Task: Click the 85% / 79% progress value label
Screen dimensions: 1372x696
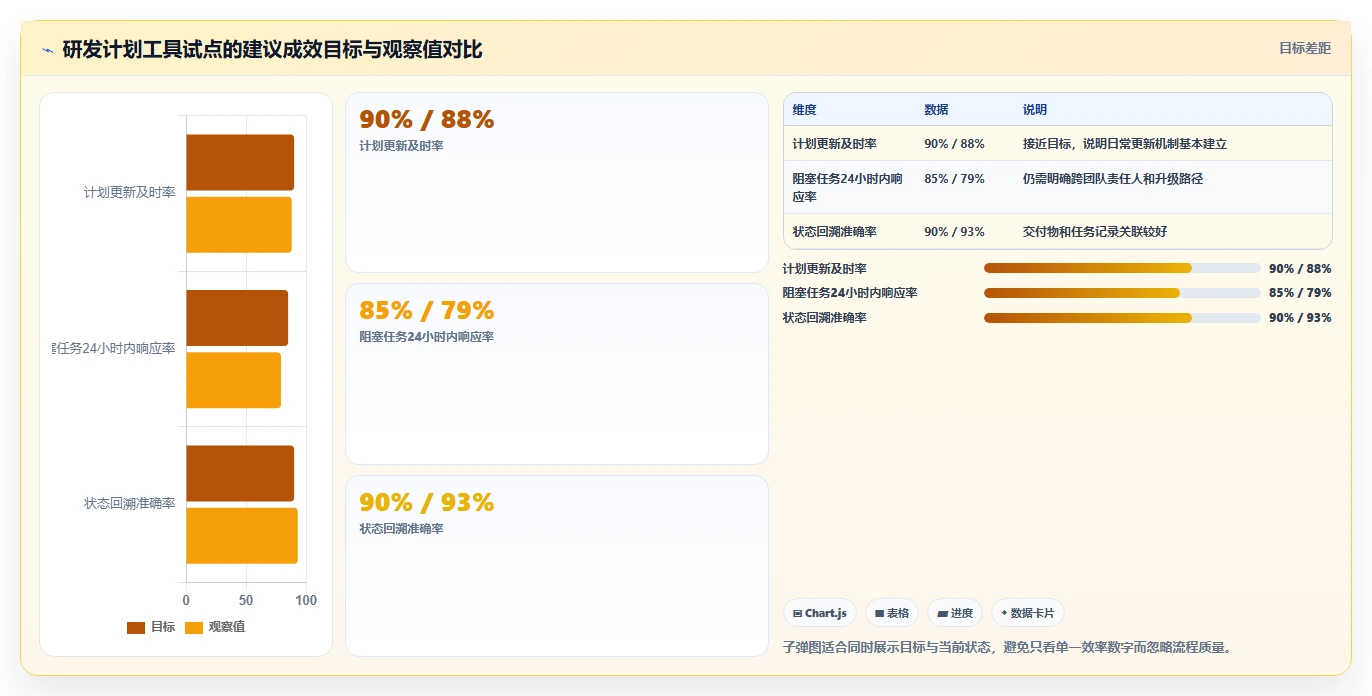Action: coord(1300,293)
